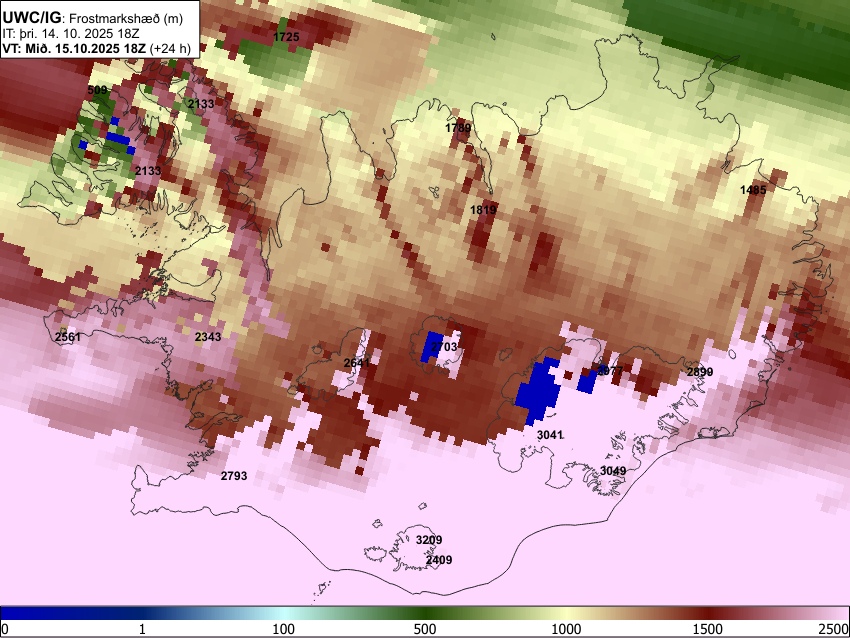Click the 3209 elevation label
The image size is (850, 638).
tap(429, 540)
